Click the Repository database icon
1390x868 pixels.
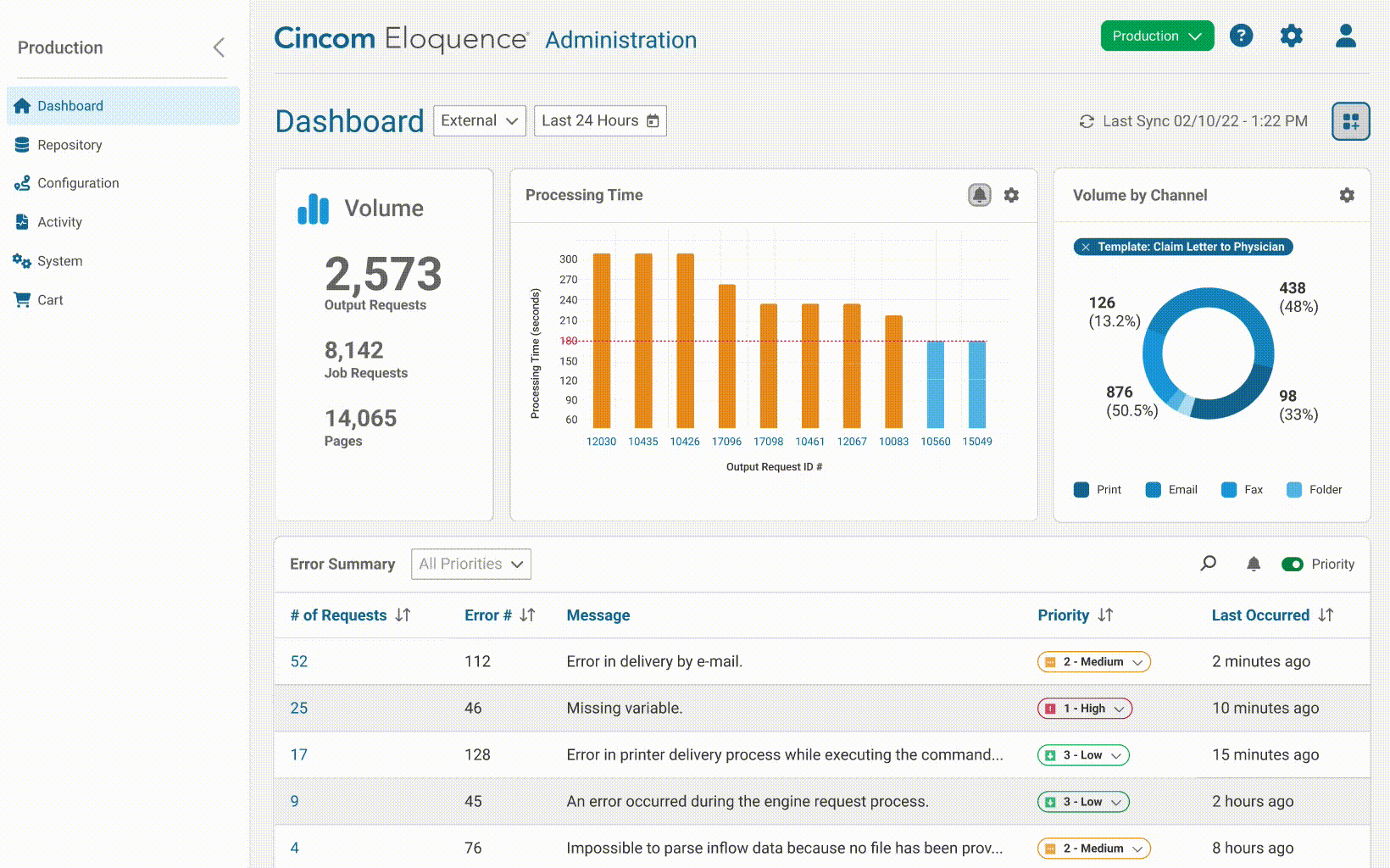pos(22,145)
